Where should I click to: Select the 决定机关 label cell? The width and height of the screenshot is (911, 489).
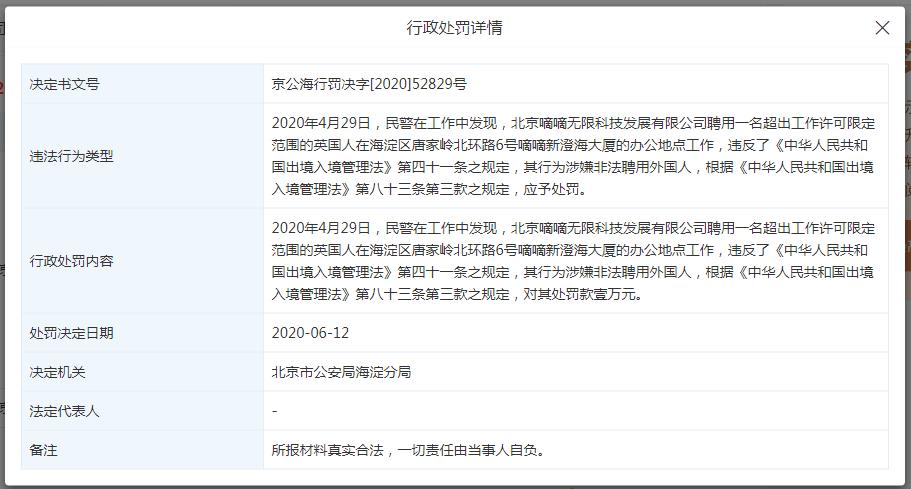(x=58, y=372)
